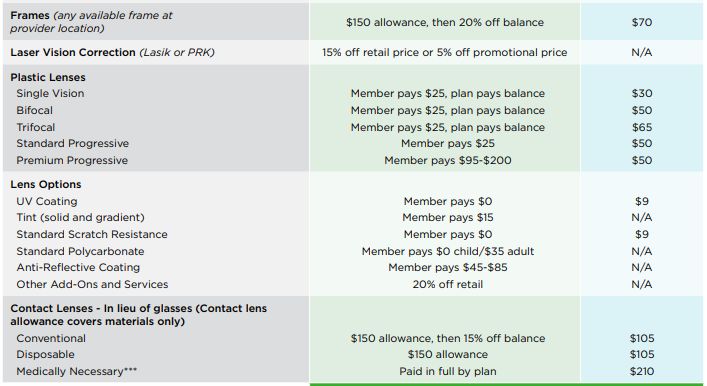
Task: Select the Anti-Reflective Coating row label
Action: coord(78,267)
